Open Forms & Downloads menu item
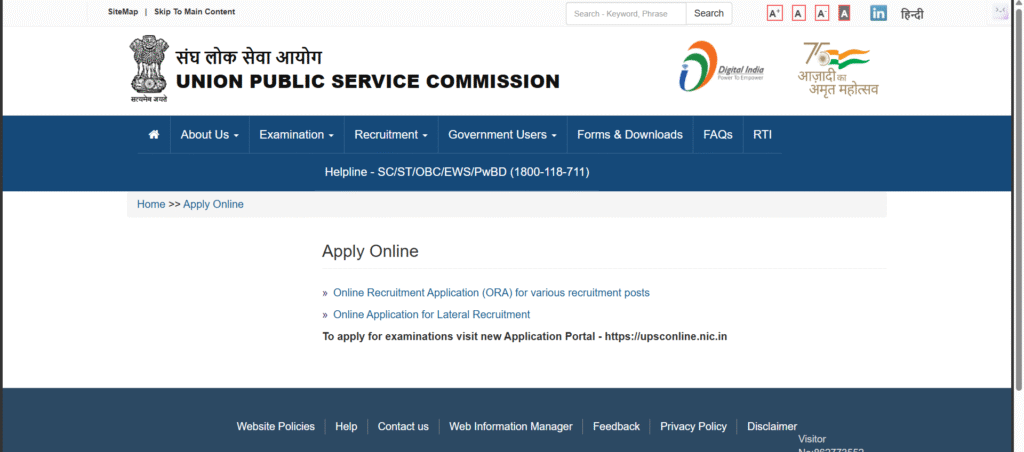Image resolution: width=1024 pixels, height=452 pixels. (630, 135)
